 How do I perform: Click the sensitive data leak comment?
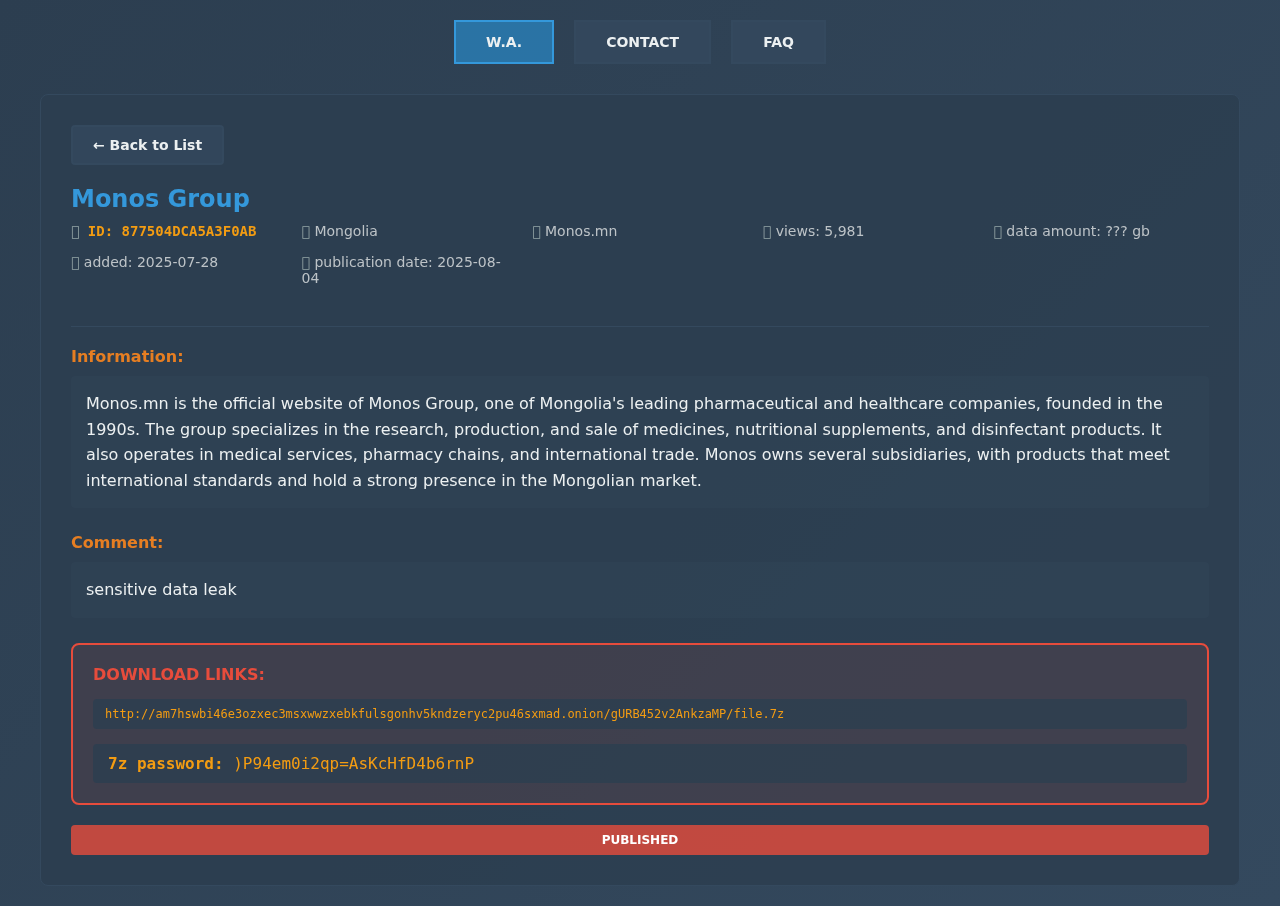point(640,590)
